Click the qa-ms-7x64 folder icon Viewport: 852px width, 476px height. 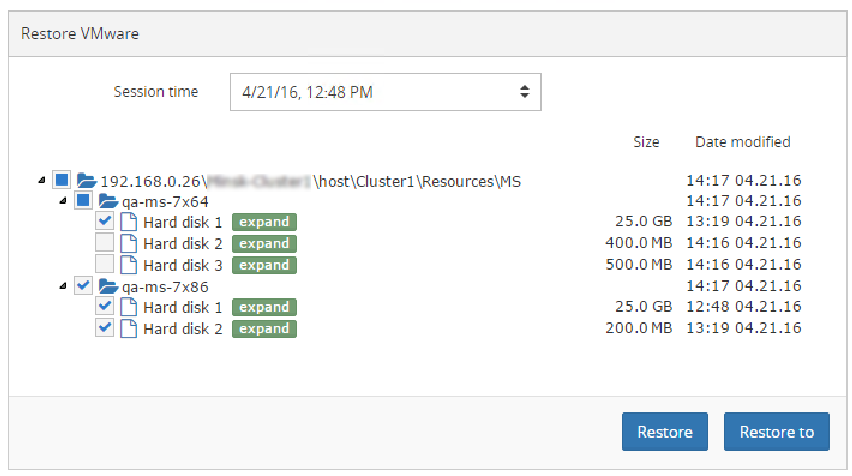click(x=108, y=202)
